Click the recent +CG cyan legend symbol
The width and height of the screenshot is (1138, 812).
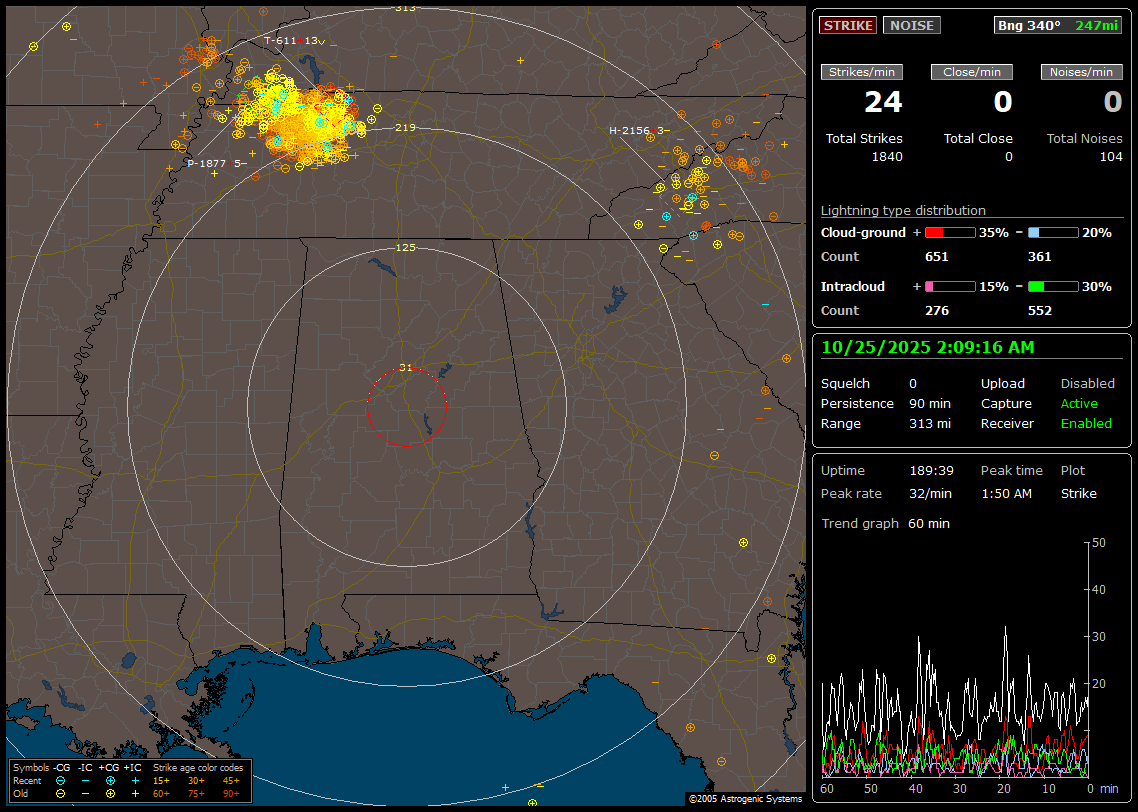click(110, 780)
